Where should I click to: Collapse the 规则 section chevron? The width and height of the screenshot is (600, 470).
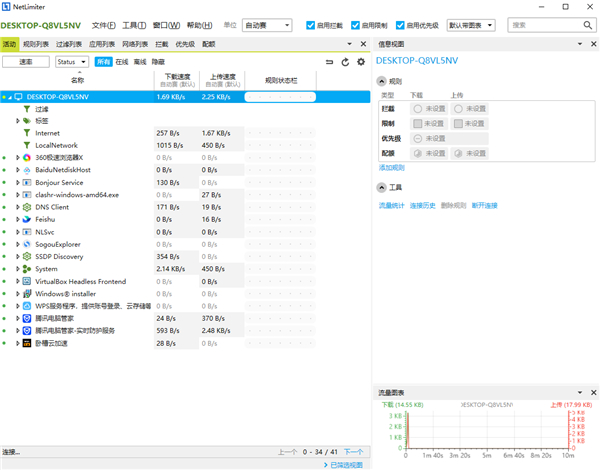point(381,80)
